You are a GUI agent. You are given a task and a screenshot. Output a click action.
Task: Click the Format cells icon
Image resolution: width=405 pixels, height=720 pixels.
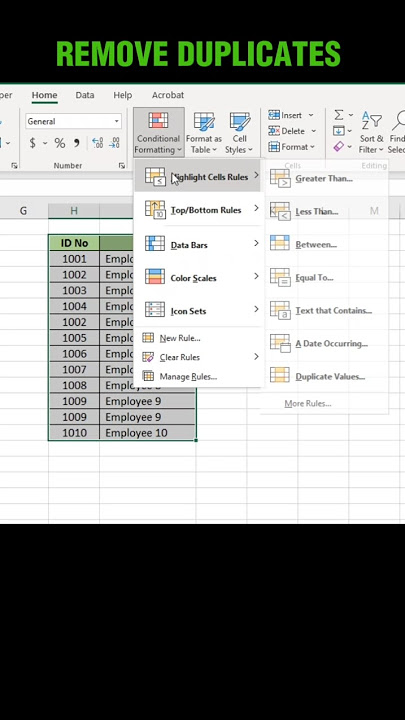coord(274,147)
